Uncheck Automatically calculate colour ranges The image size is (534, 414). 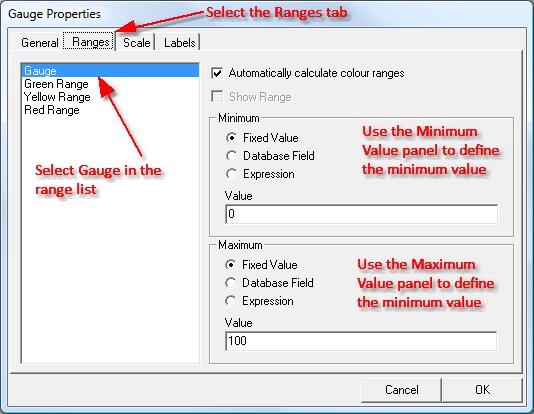coord(217,73)
